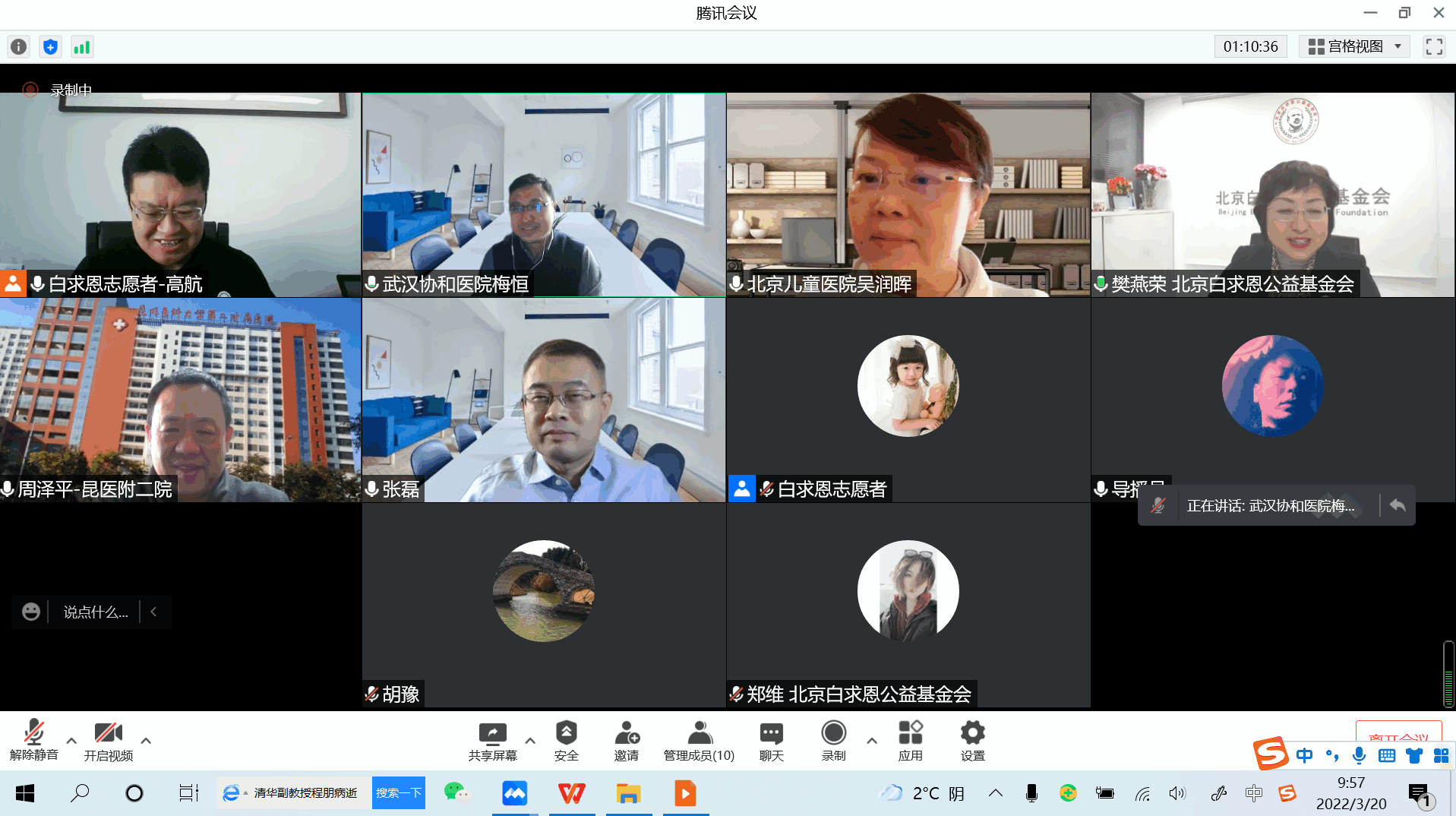
Task: Open the meeting info icon top left
Action: 17,46
